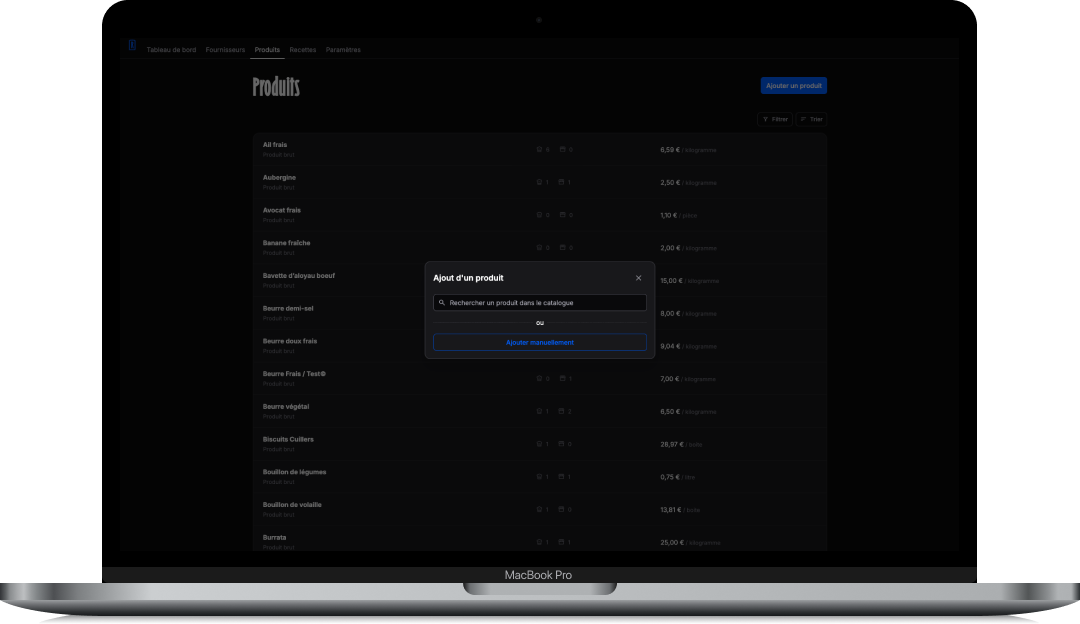Switch to the Recettes tab
This screenshot has width=1080, height=624.
(x=302, y=49)
